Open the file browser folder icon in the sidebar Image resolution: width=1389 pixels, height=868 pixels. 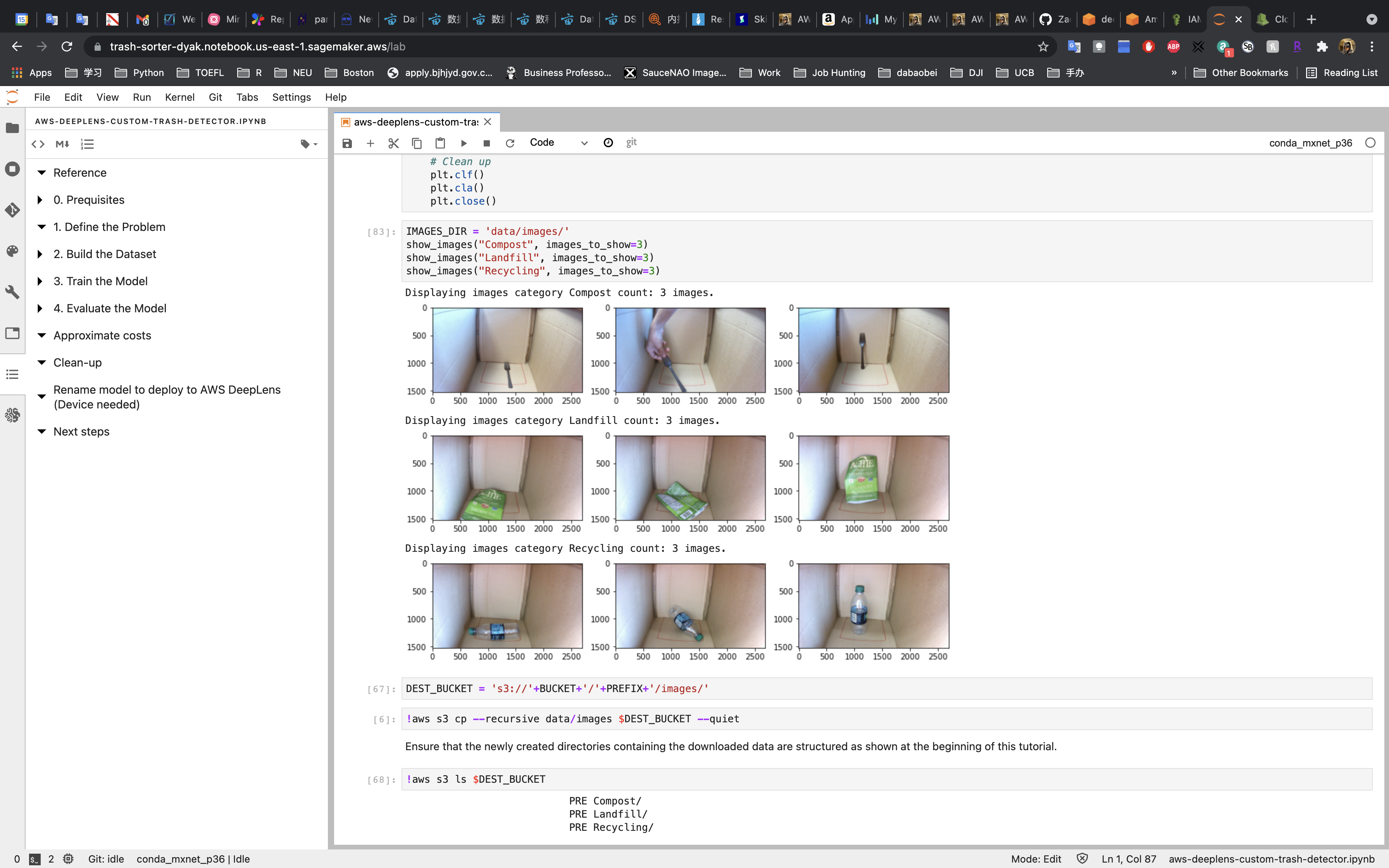[12, 128]
